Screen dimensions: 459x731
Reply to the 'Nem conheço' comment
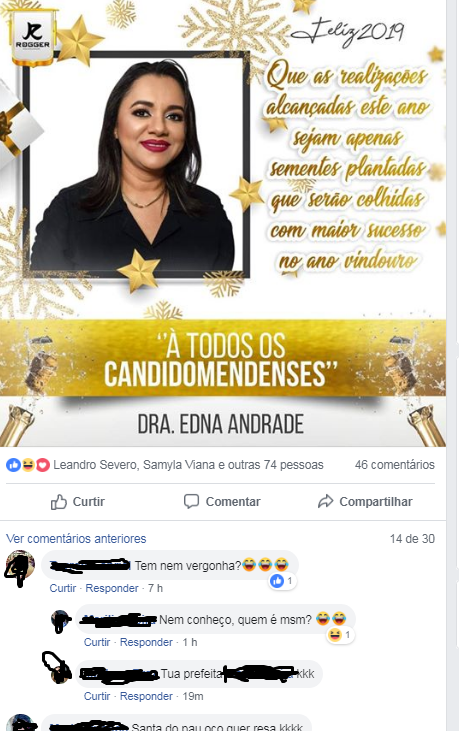coord(146,642)
